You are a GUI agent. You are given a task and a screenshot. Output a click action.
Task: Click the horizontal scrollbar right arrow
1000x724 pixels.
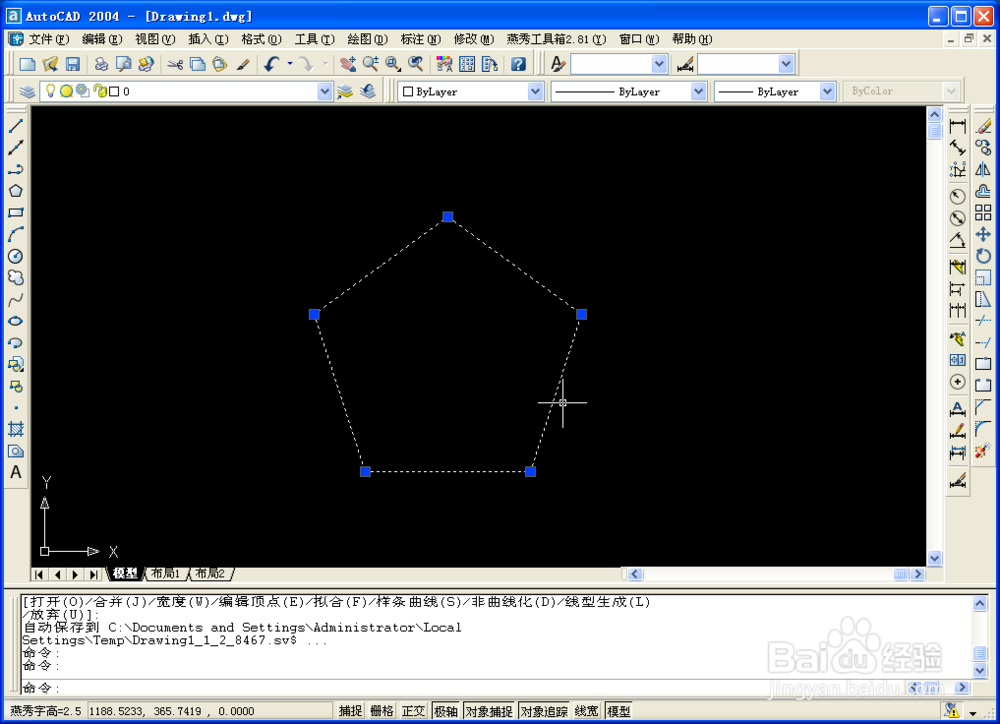pos(918,574)
